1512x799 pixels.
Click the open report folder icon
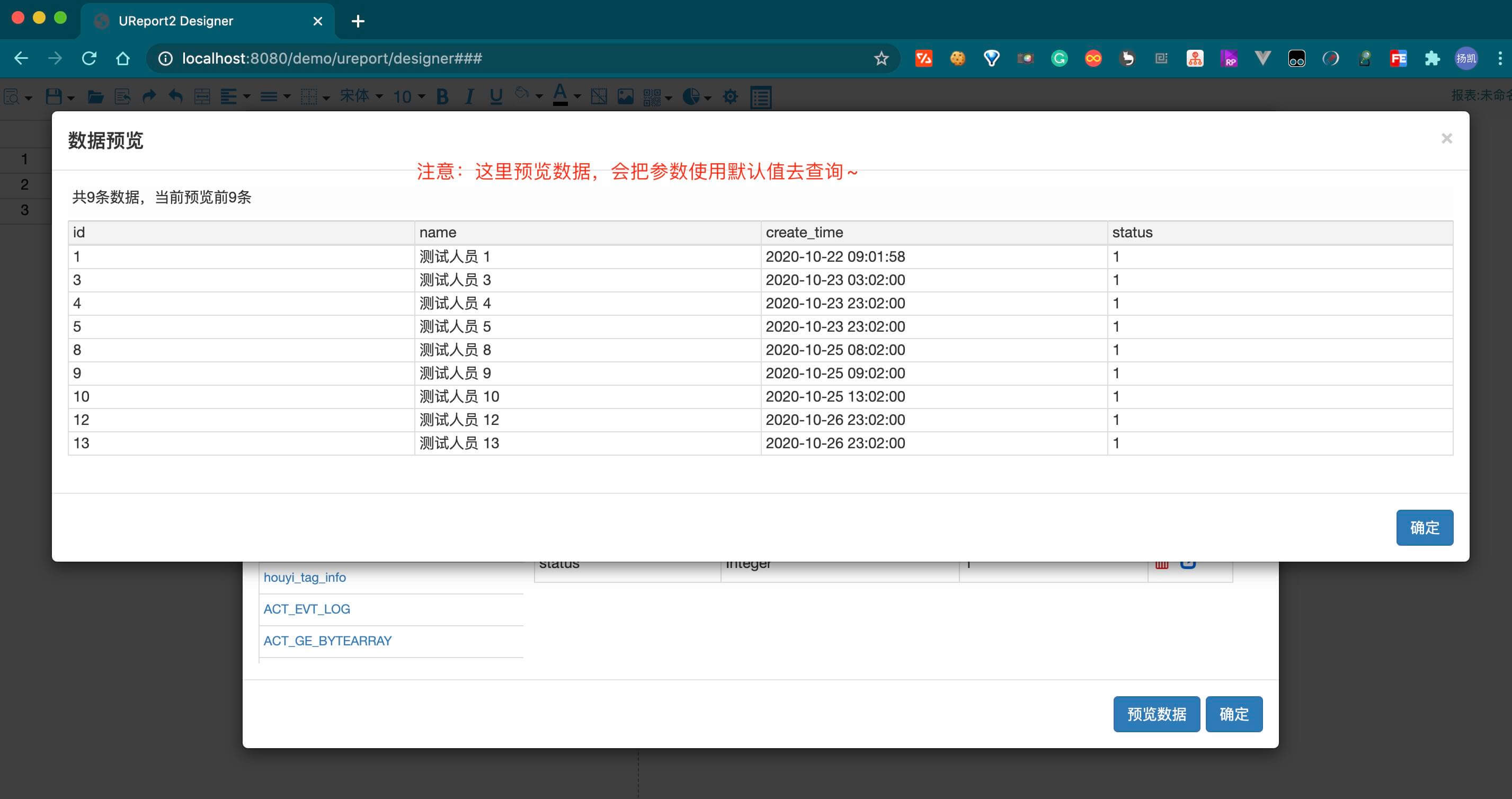click(x=95, y=96)
